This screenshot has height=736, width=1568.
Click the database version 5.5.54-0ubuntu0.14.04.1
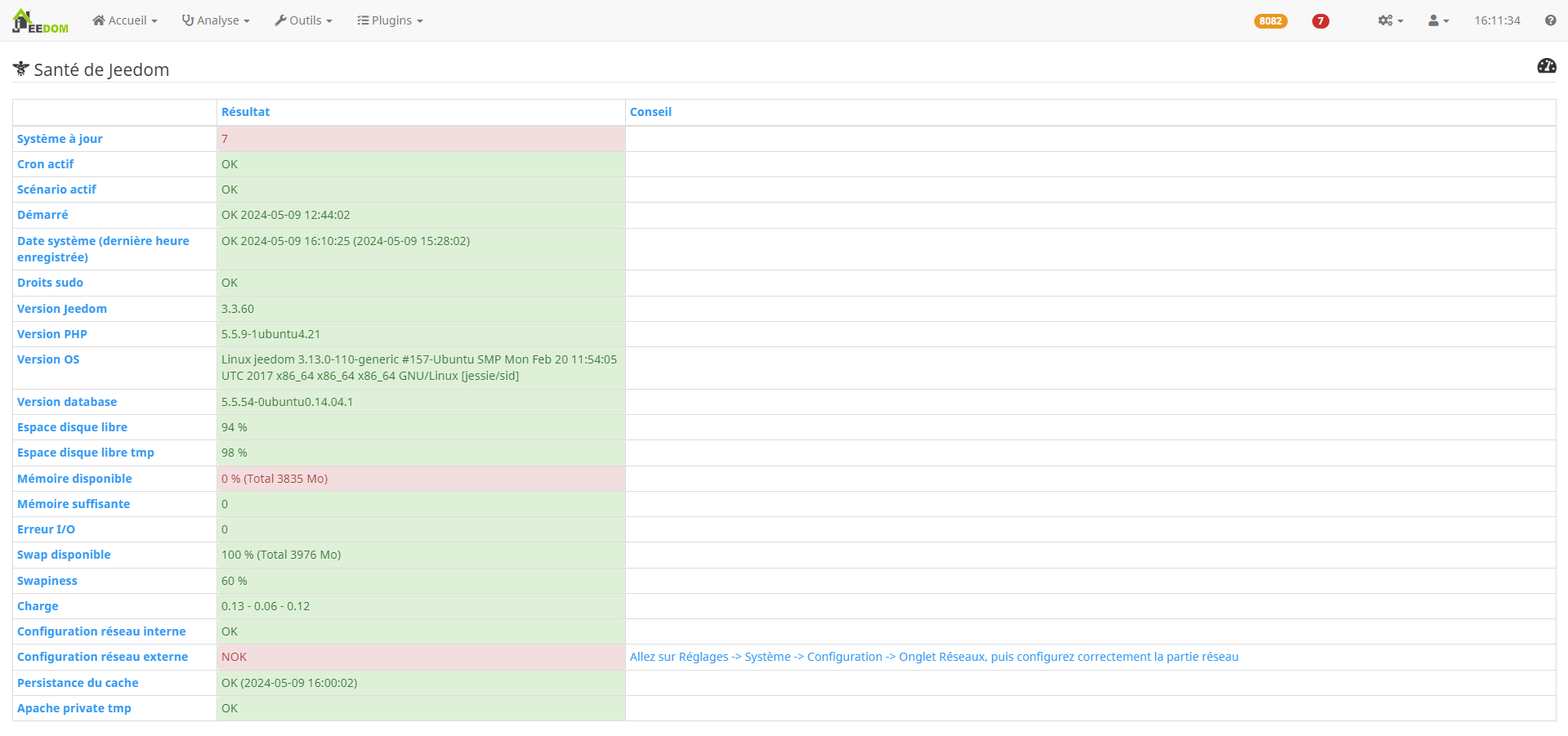pos(287,402)
